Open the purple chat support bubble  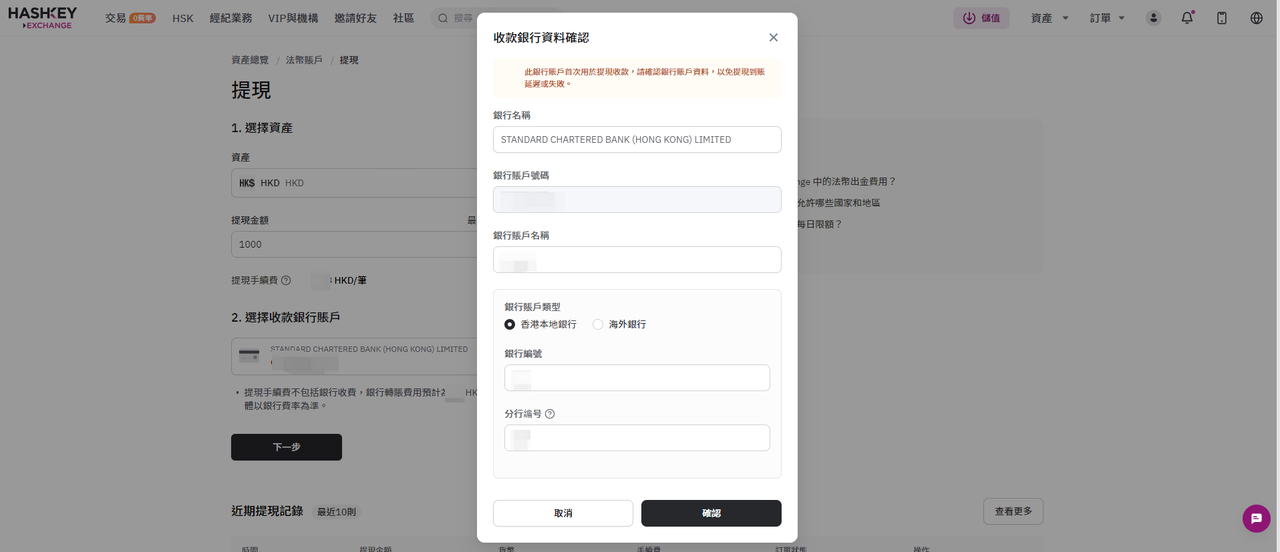[x=1256, y=519]
